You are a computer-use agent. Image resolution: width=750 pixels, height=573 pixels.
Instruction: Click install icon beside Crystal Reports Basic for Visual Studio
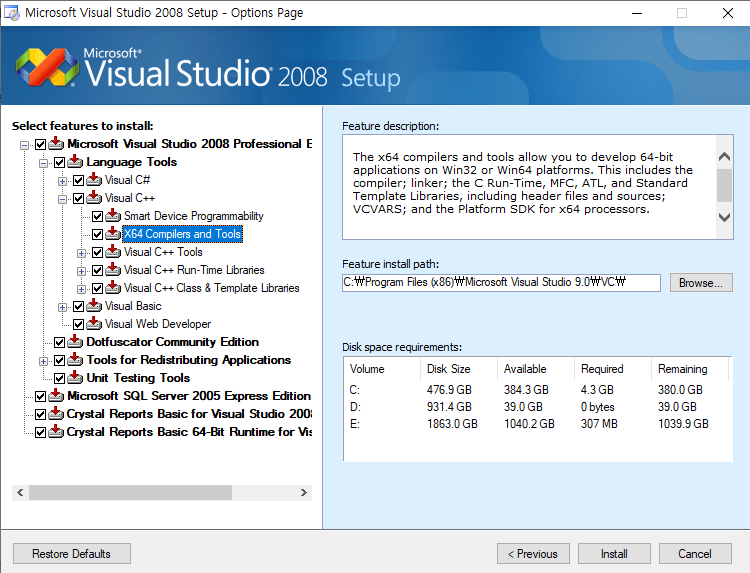pyautogui.click(x=56, y=413)
